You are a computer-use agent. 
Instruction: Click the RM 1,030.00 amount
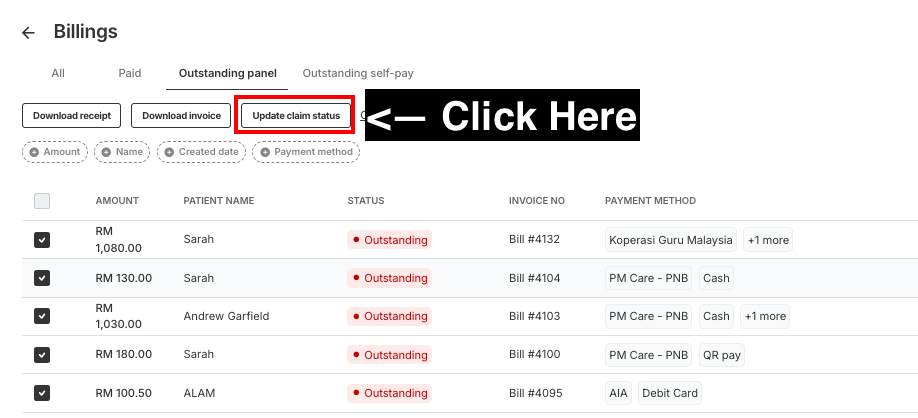click(118, 316)
